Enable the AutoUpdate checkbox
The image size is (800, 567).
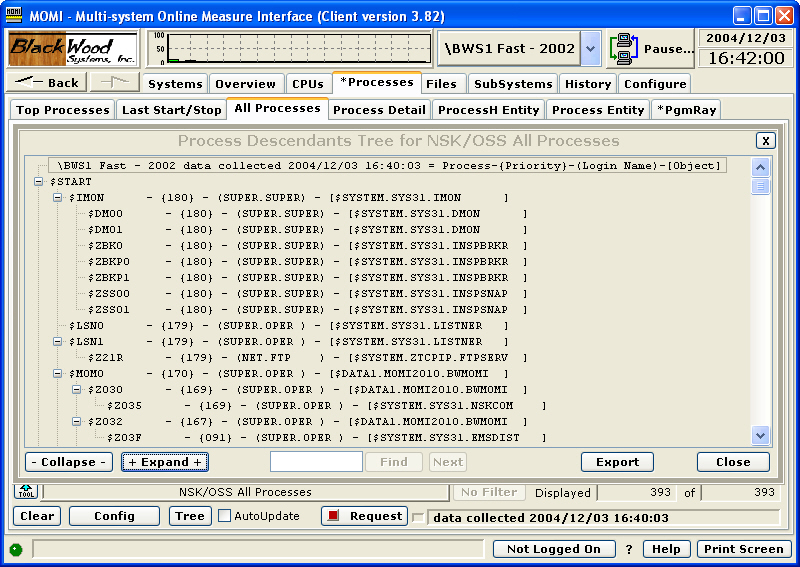[225, 516]
